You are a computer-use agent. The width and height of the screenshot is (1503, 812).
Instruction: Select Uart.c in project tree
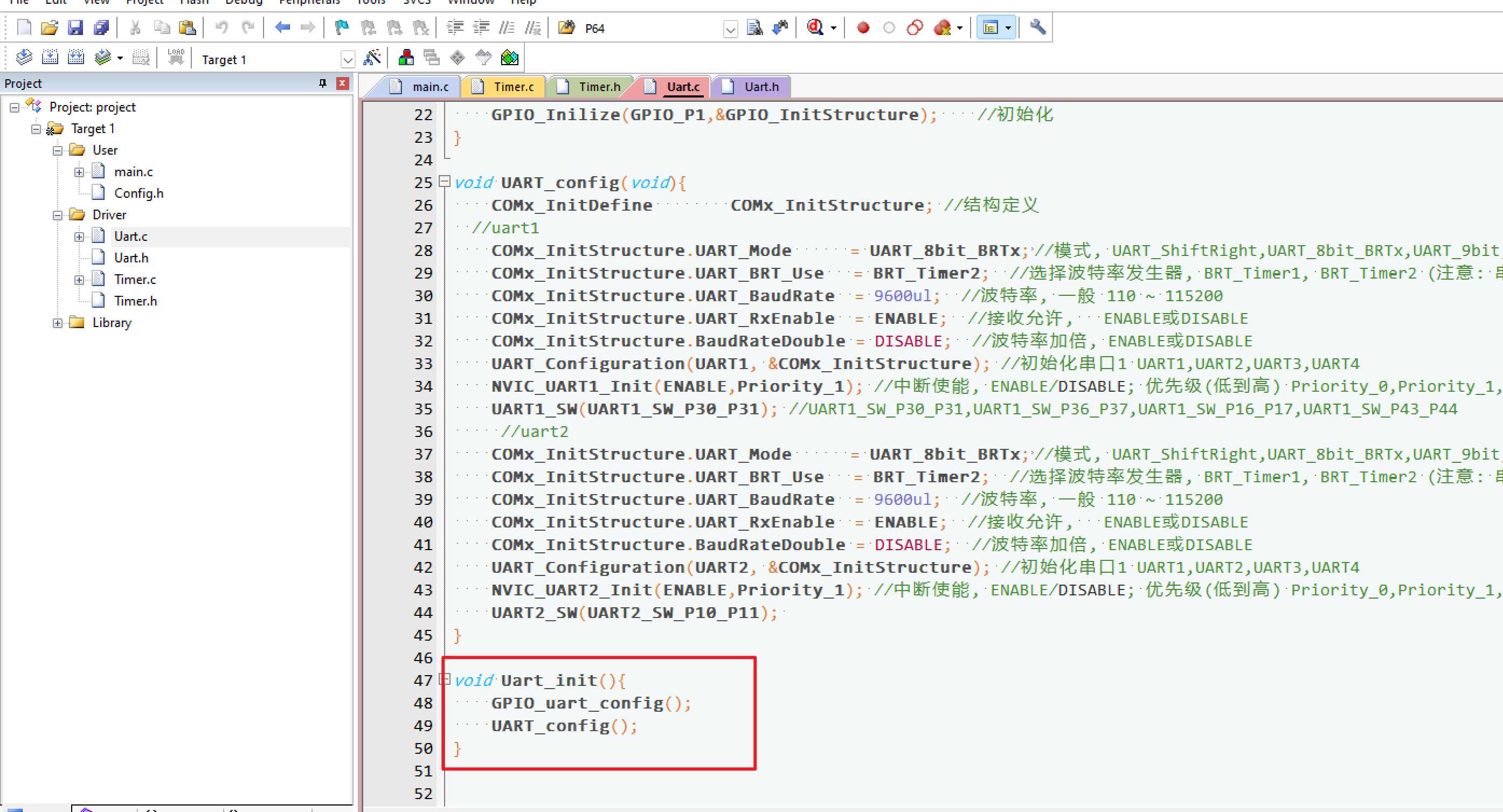(x=131, y=236)
